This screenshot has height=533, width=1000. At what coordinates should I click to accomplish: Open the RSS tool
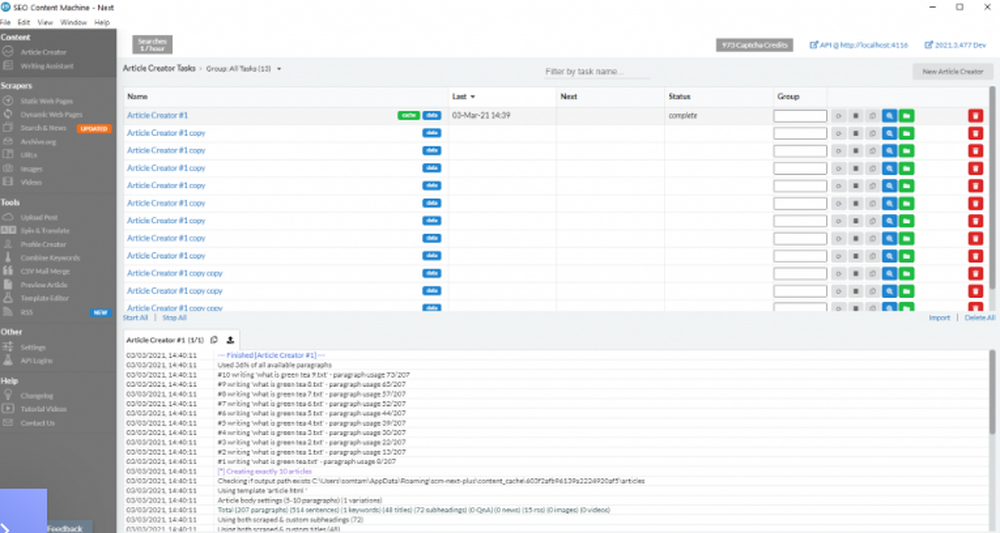(x=26, y=312)
